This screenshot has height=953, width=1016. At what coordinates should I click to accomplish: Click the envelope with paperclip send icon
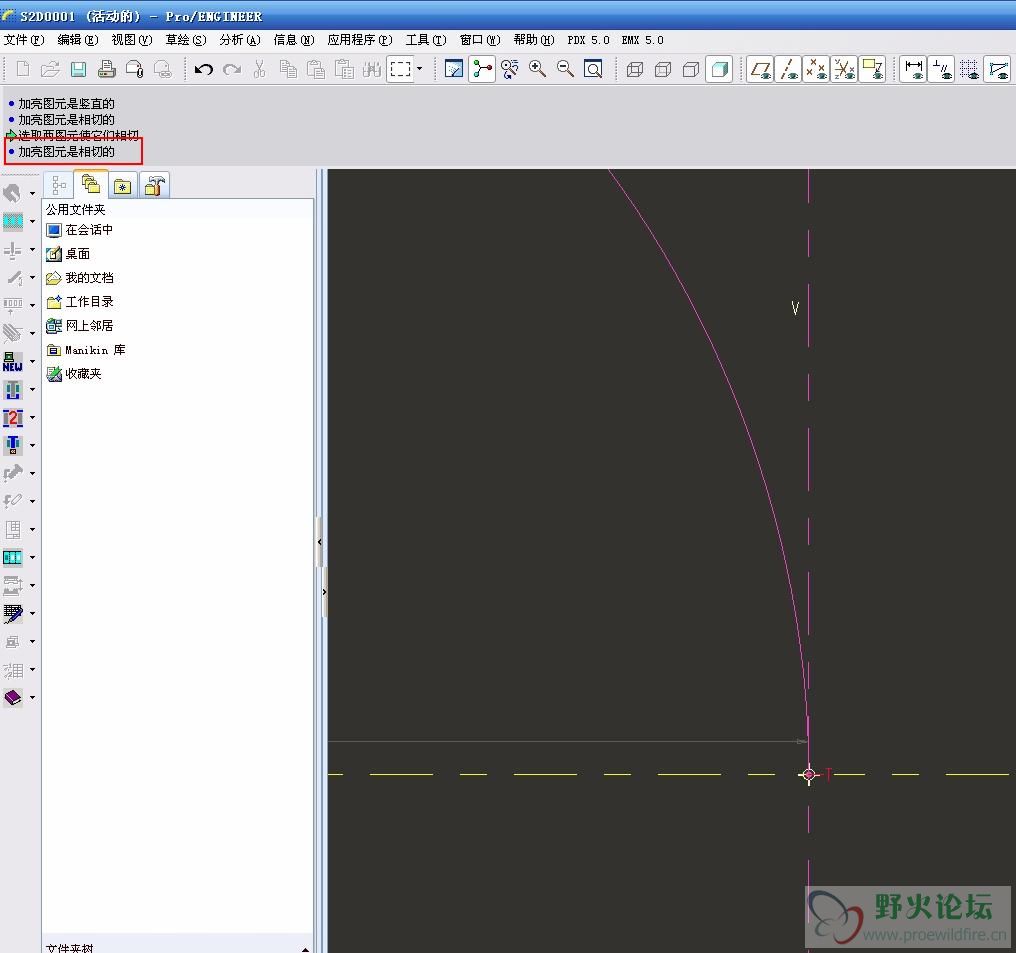click(134, 69)
